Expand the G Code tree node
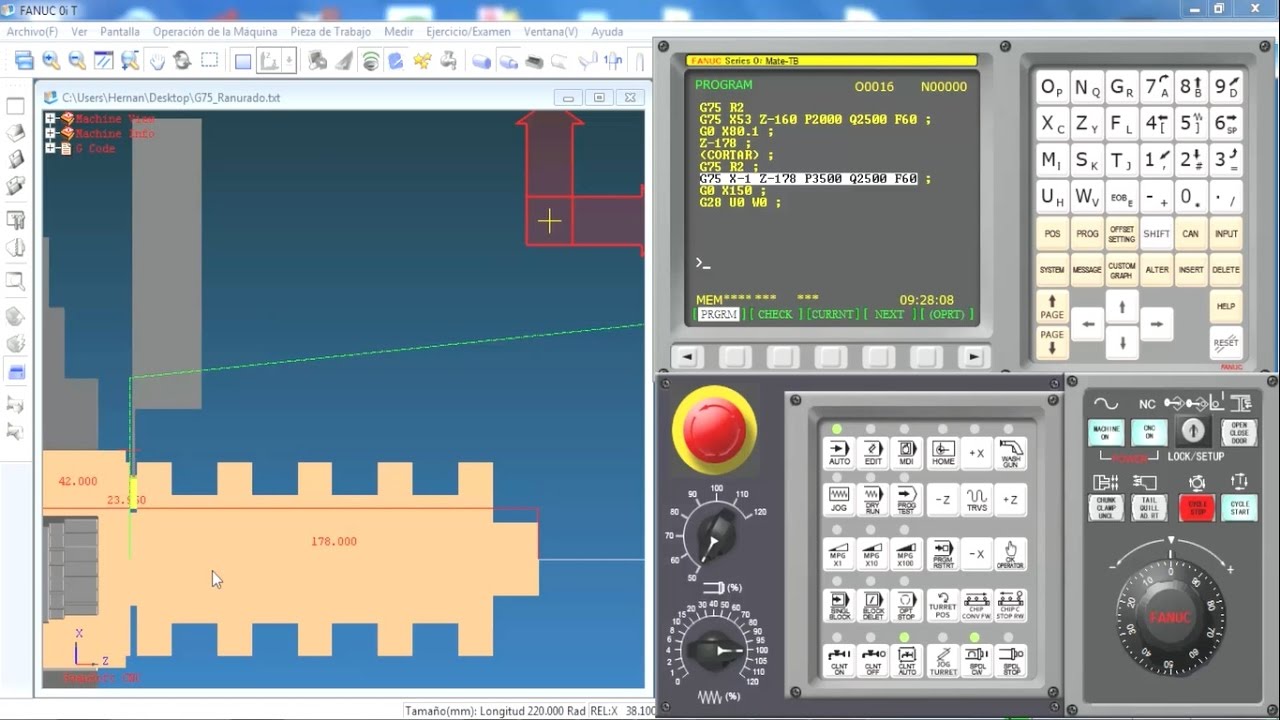This screenshot has width=1280, height=720. pos(51,148)
